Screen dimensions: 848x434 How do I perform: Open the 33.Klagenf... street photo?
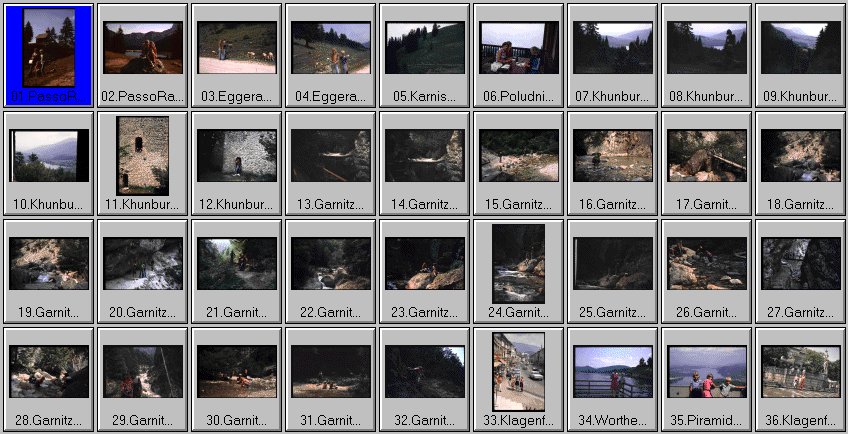(519, 371)
